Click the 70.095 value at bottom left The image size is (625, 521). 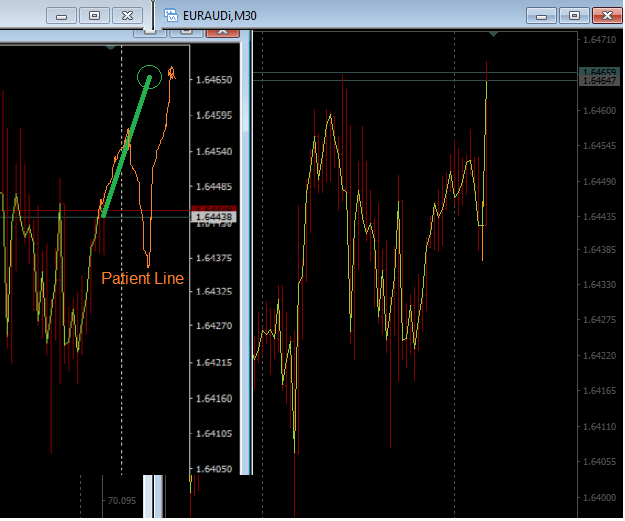click(122, 501)
